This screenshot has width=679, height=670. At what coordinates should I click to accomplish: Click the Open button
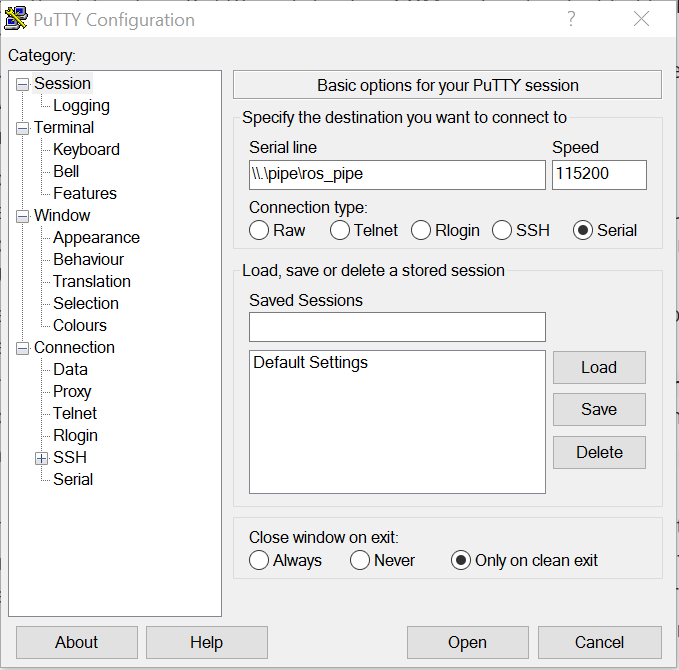point(467,642)
